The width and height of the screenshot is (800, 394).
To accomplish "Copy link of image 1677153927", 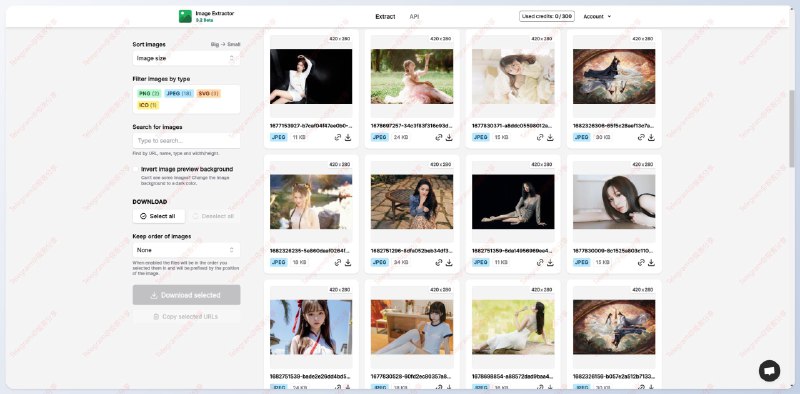I will click(338, 137).
